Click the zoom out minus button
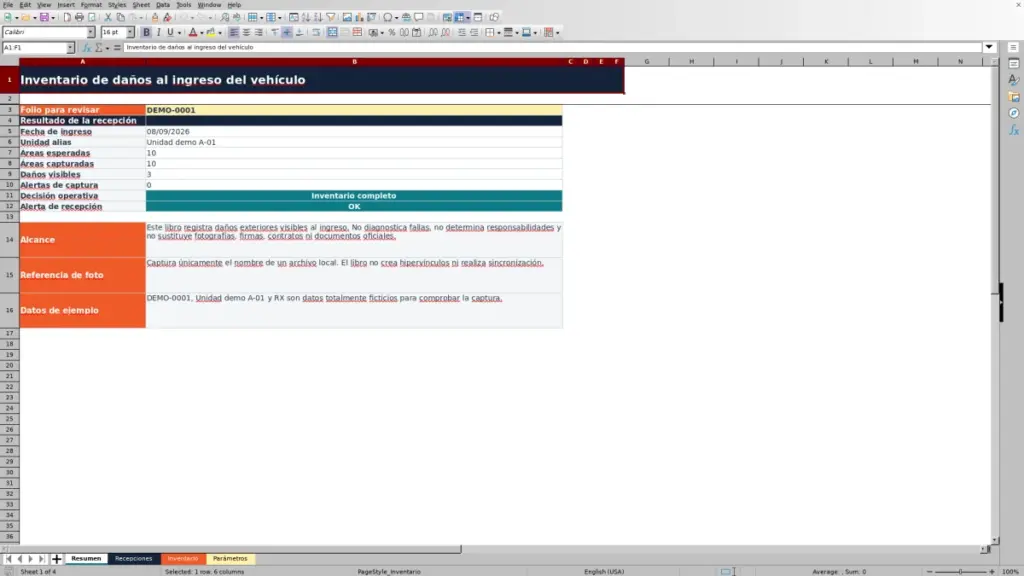Image resolution: width=1024 pixels, height=576 pixels. coord(929,571)
